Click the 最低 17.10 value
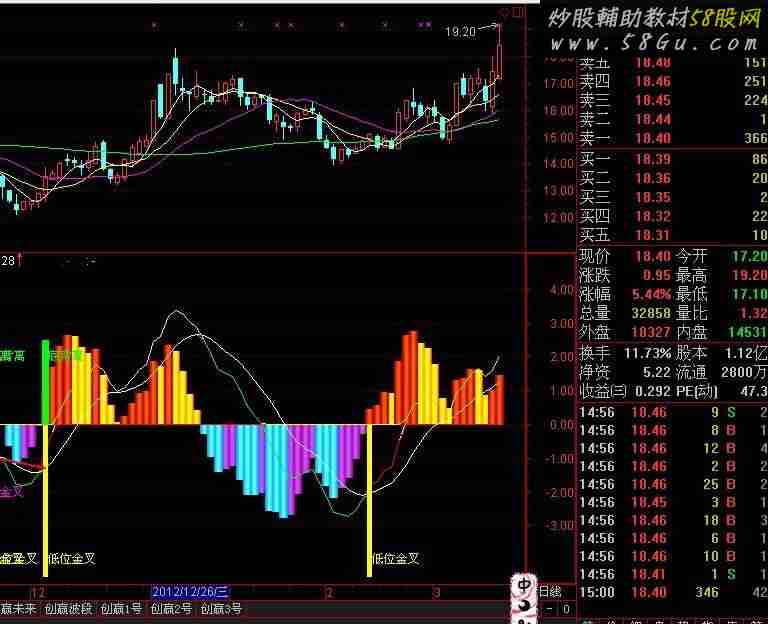This screenshot has height=624, width=768. coord(750,294)
